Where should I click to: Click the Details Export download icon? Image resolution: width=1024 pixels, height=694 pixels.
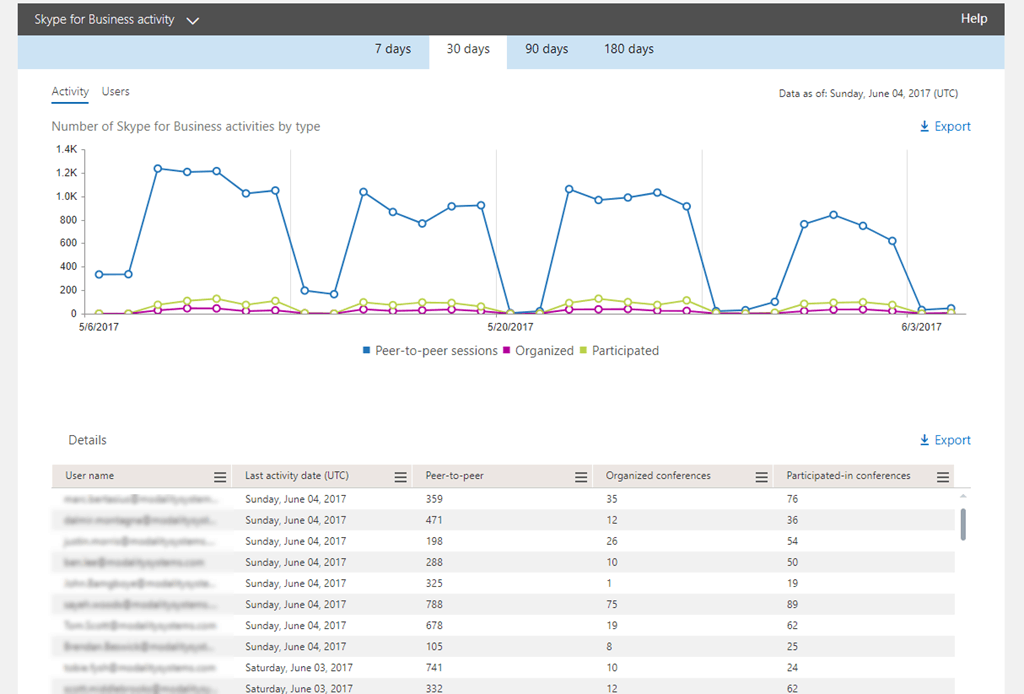[x=924, y=441]
